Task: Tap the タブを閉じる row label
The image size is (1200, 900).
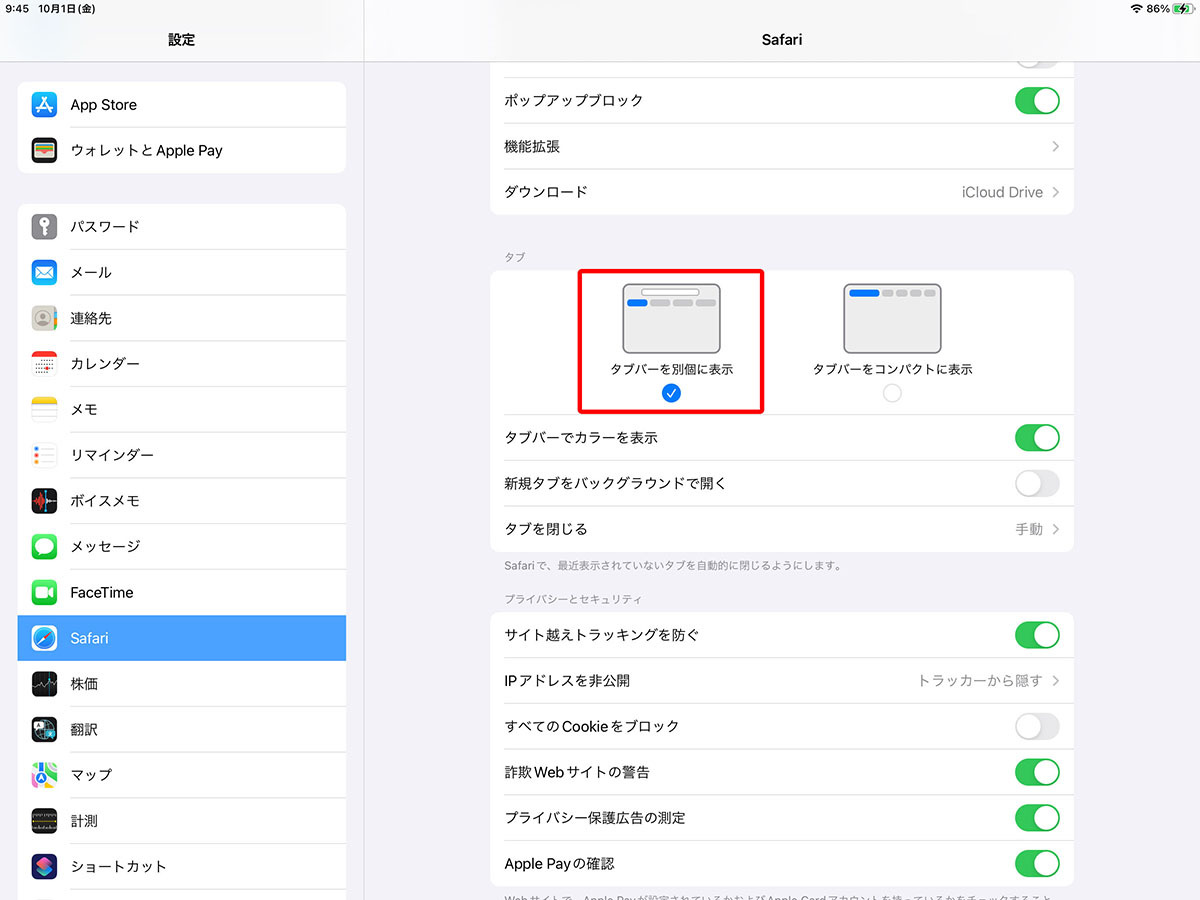Action: point(546,529)
